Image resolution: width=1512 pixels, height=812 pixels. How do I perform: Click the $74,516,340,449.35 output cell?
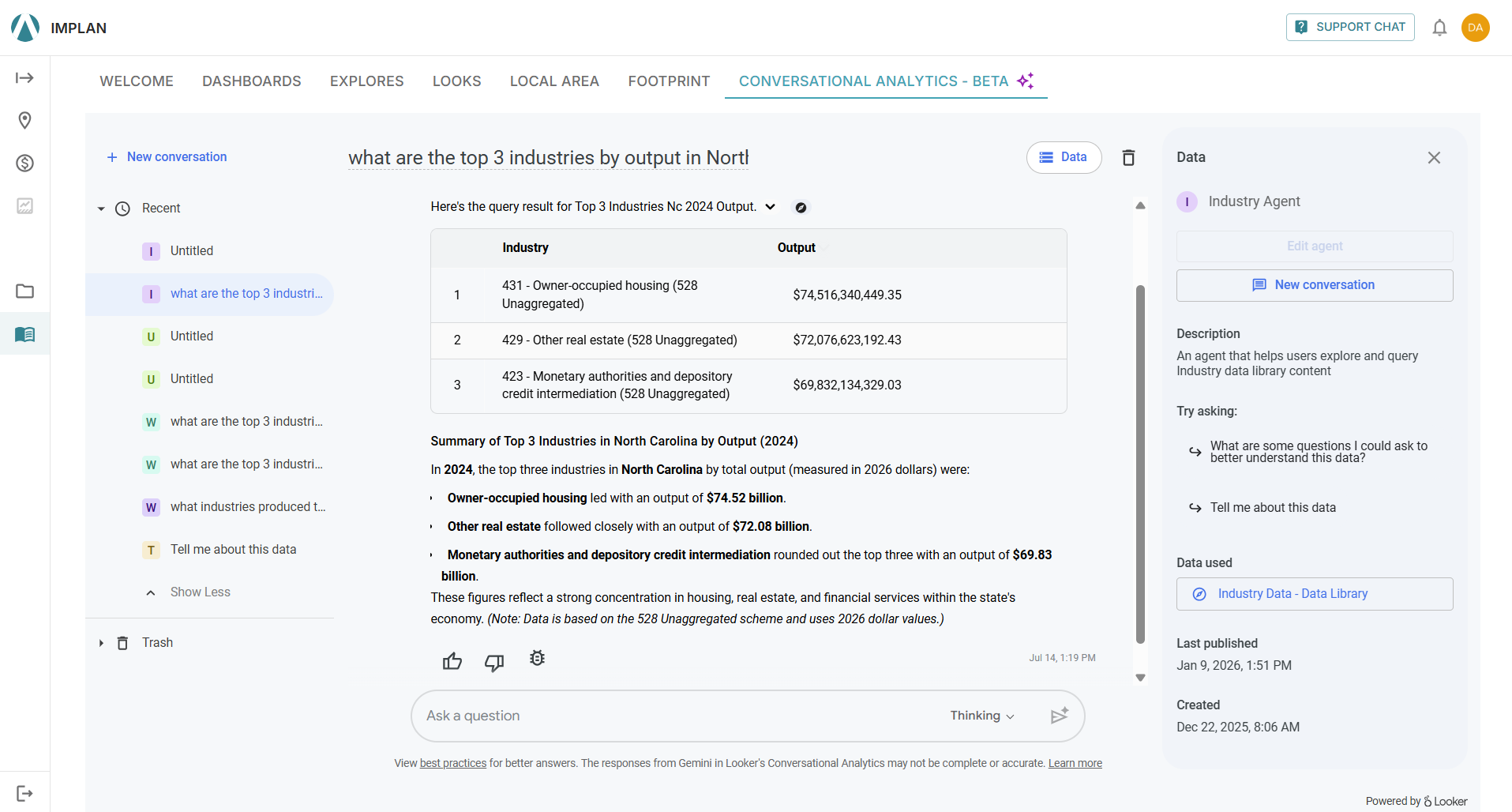846,295
